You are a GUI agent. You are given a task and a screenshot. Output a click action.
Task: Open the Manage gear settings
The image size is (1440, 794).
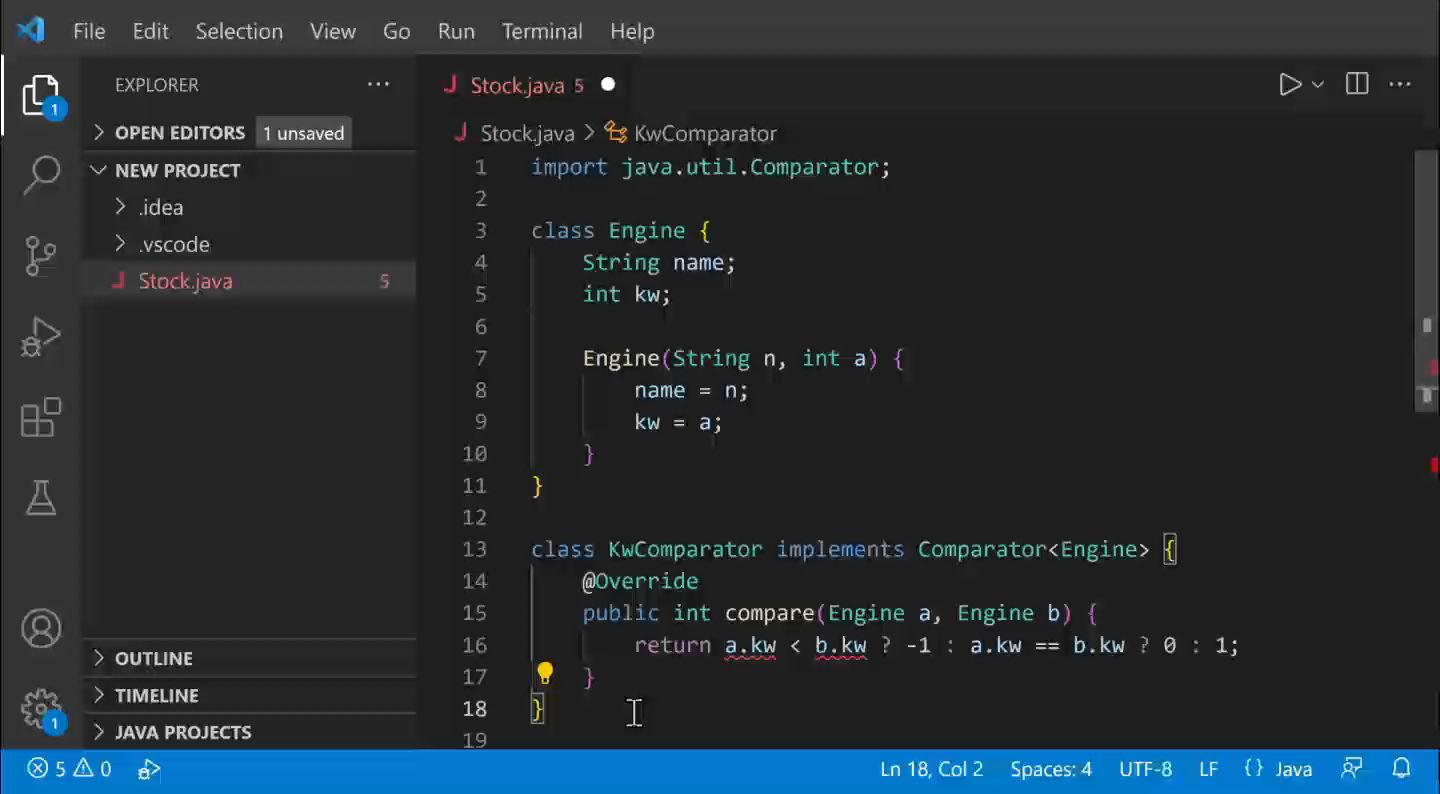click(x=41, y=709)
